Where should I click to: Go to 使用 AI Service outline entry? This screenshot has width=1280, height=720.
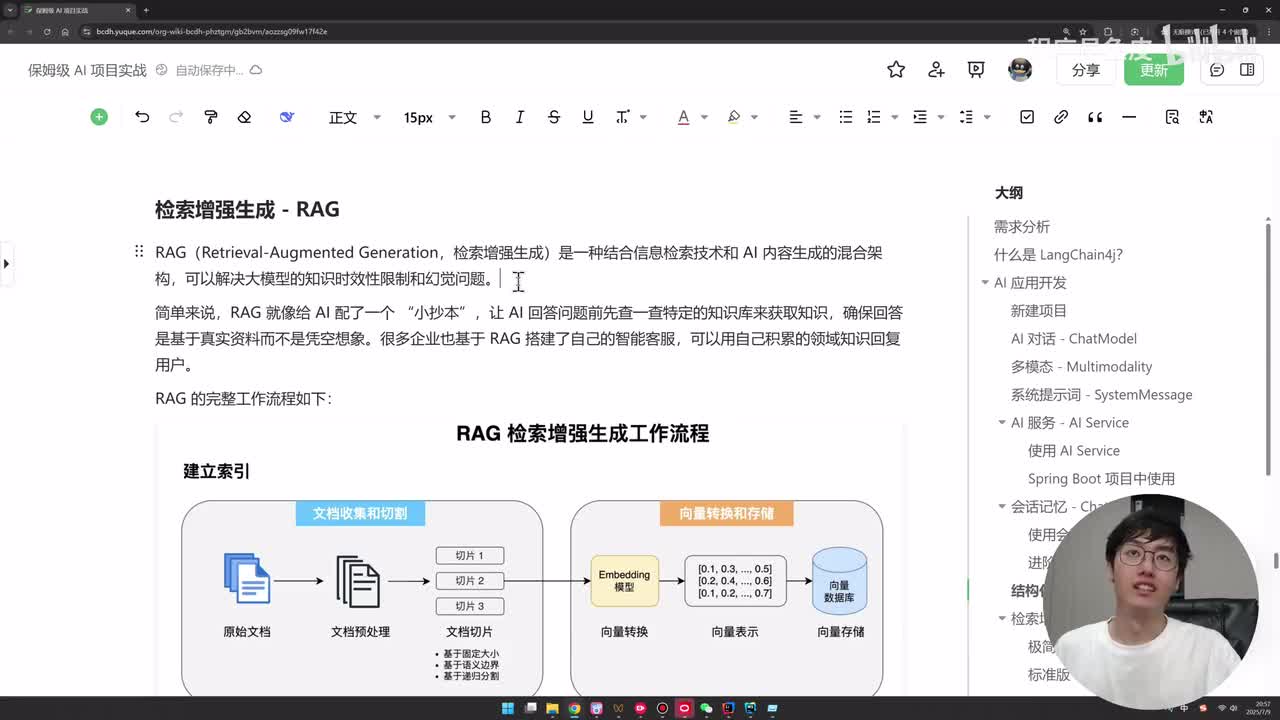[1074, 451]
